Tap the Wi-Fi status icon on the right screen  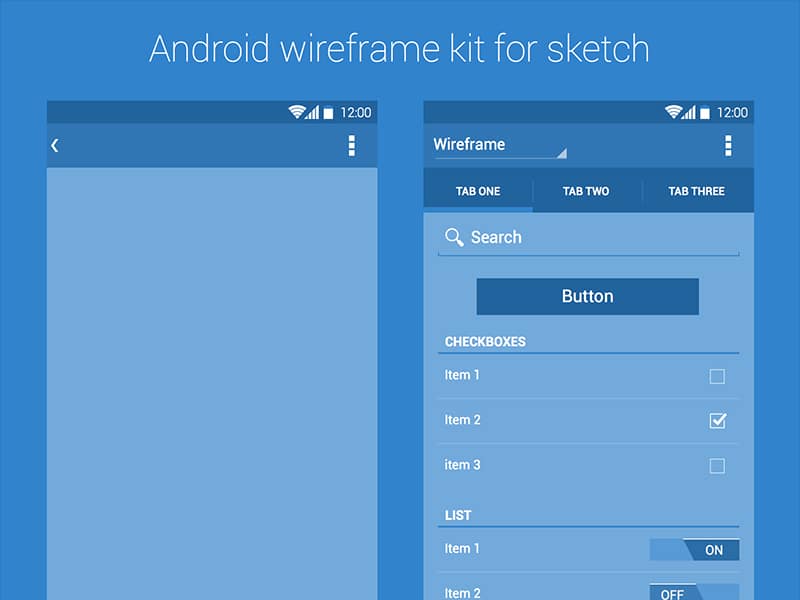675,111
